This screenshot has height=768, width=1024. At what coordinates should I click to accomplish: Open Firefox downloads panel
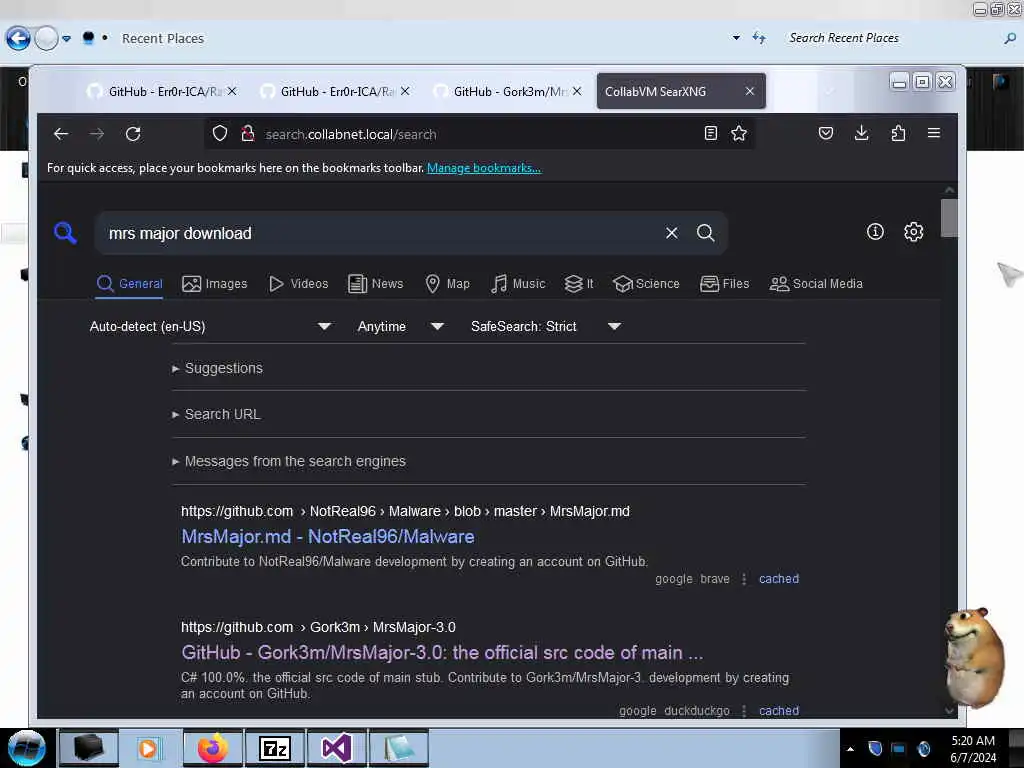(861, 133)
